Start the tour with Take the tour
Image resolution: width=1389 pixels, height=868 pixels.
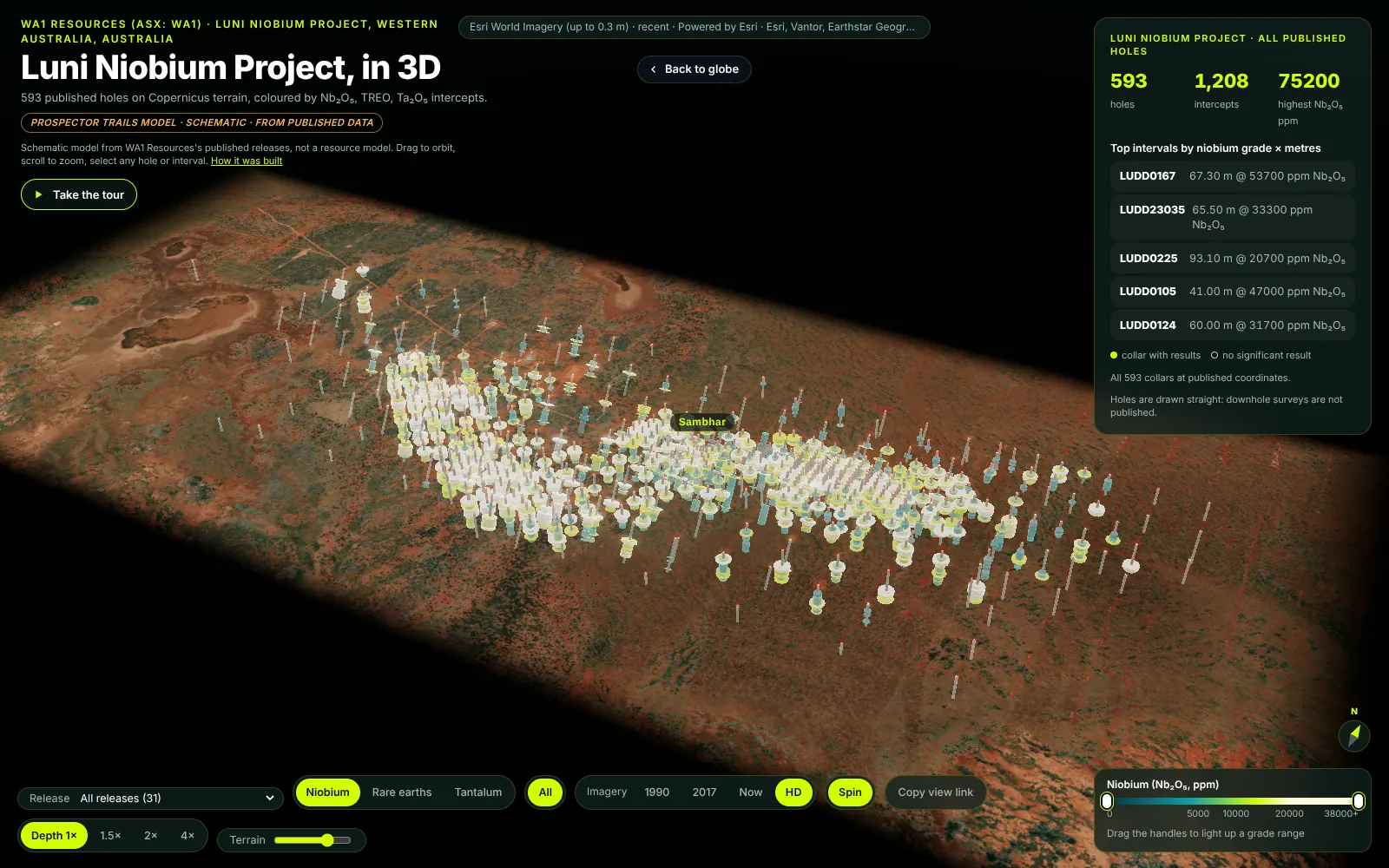[79, 194]
